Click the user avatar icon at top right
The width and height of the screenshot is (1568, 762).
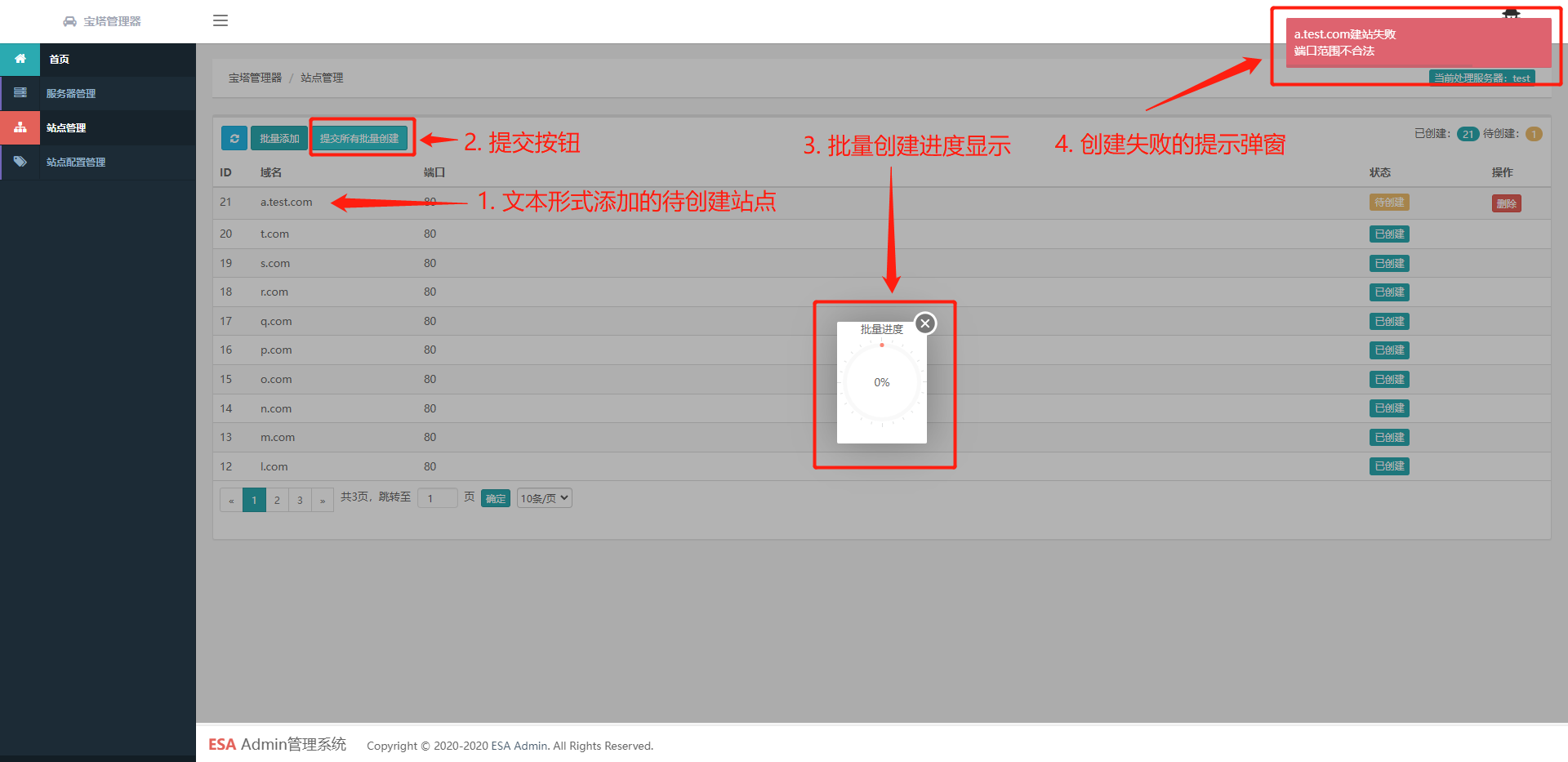coord(1511,14)
